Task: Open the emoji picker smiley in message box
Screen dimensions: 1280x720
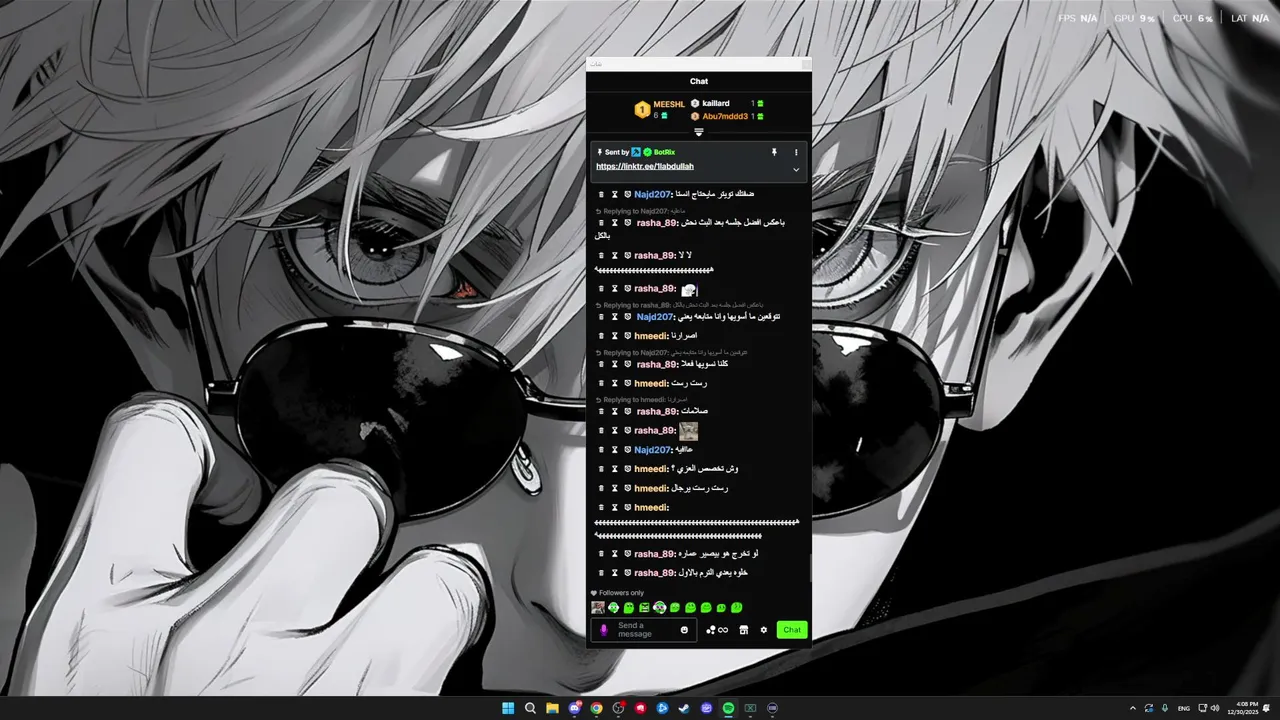Action: [x=685, y=630]
